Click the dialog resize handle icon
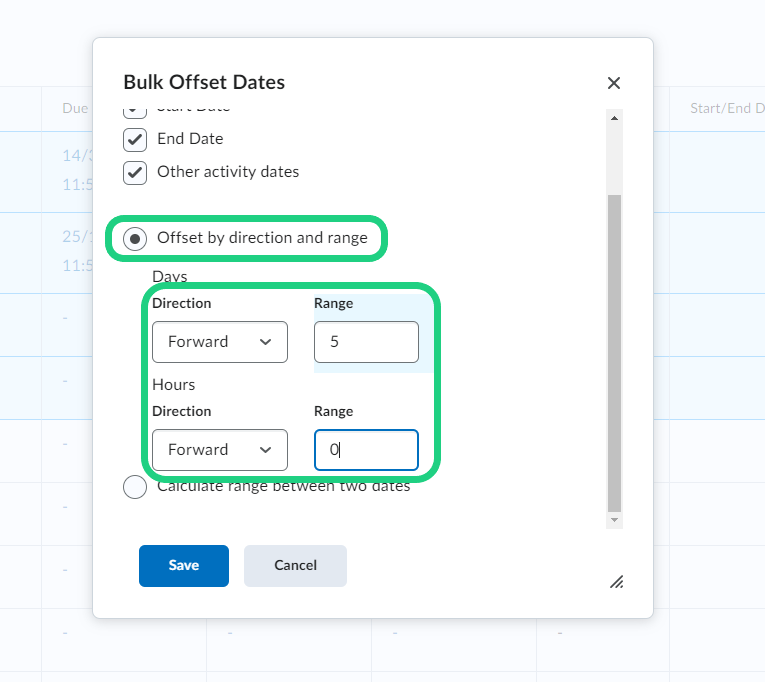Viewport: 765px width, 682px height. click(x=616, y=581)
